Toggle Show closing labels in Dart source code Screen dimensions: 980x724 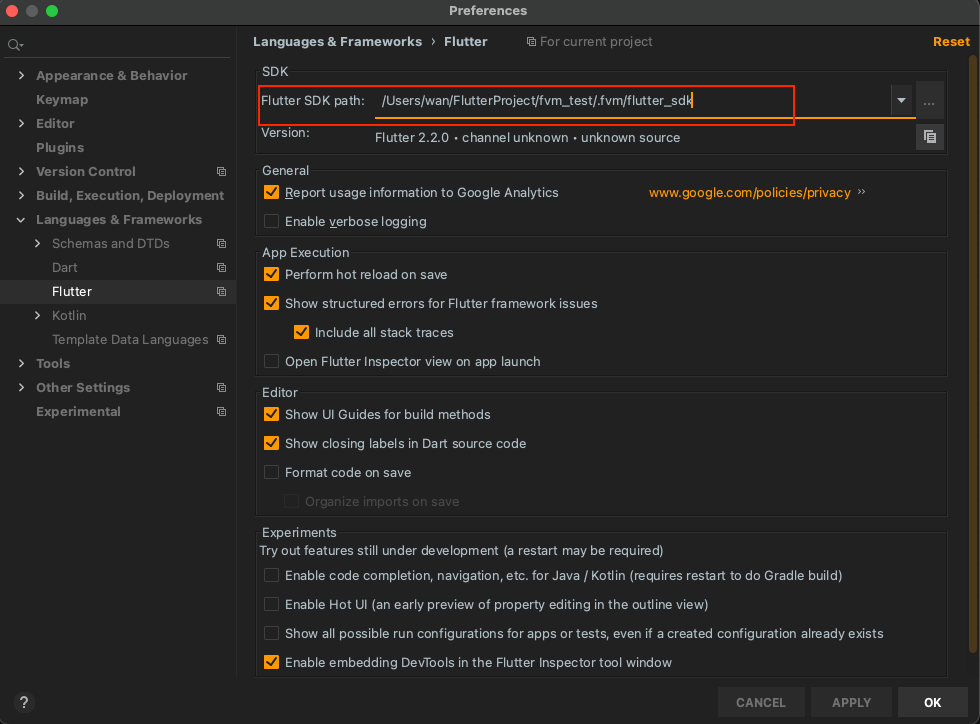point(271,443)
